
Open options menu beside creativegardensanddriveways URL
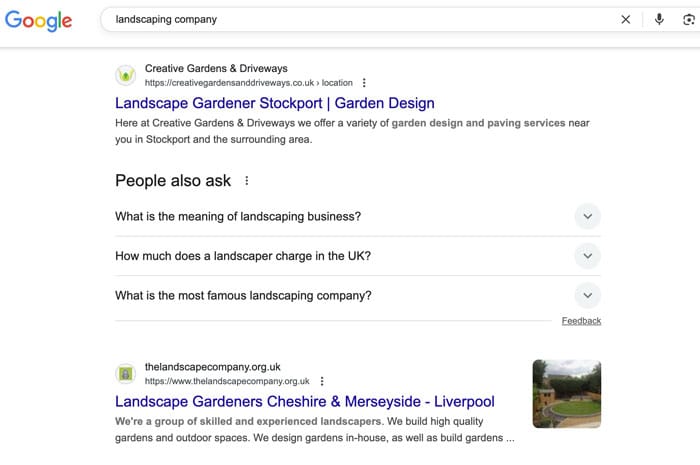click(364, 83)
